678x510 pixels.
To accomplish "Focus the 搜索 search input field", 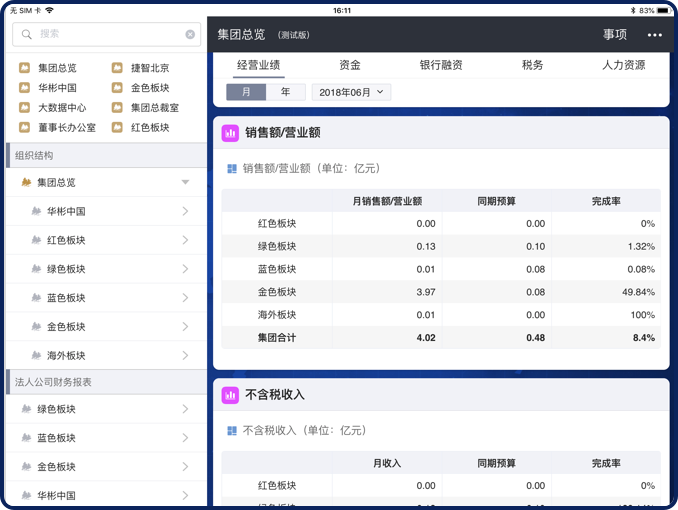I will point(106,34).
